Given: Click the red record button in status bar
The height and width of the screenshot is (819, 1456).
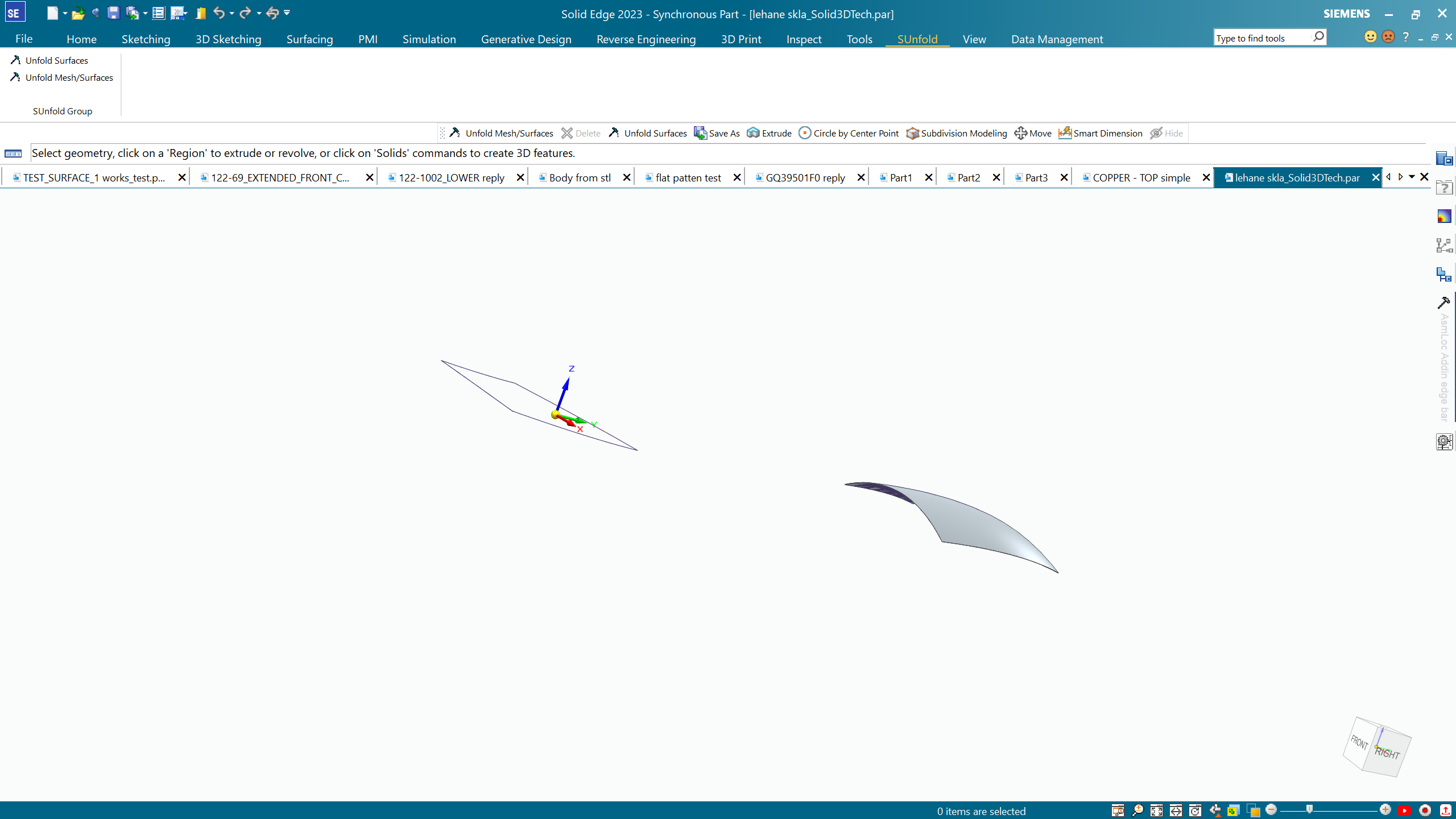Looking at the screenshot, I should [x=1425, y=810].
